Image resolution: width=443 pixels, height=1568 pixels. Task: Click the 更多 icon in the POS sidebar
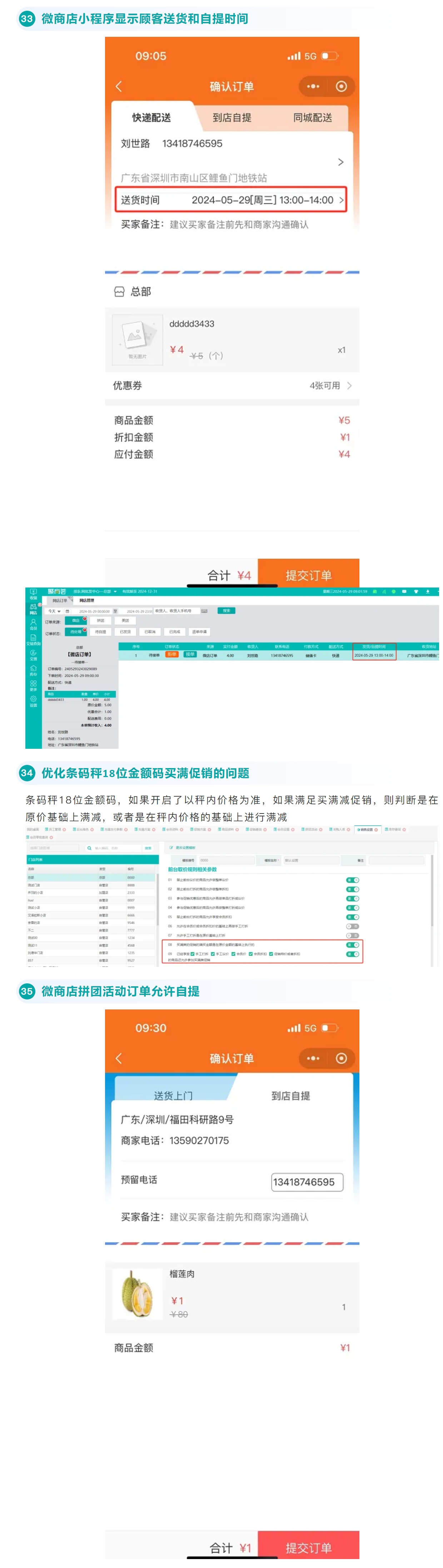point(34,684)
